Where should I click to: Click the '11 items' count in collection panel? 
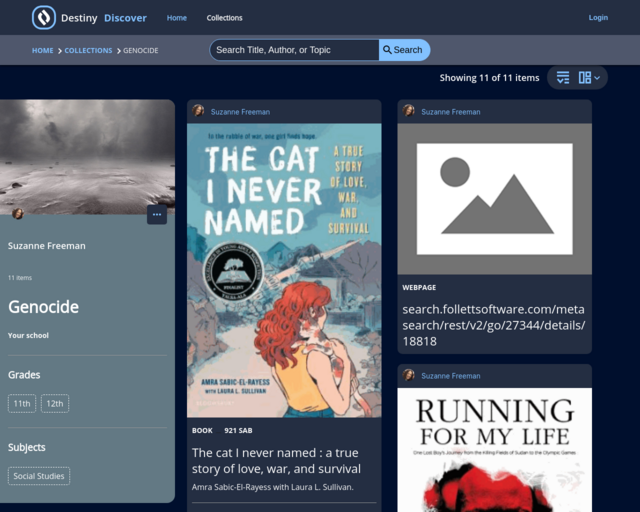(x=20, y=278)
